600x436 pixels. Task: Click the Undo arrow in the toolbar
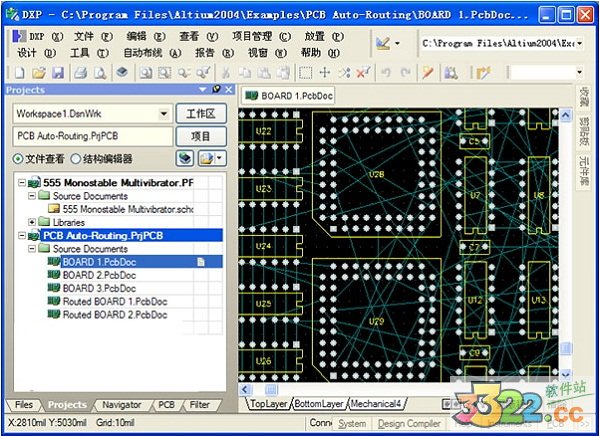coord(387,73)
